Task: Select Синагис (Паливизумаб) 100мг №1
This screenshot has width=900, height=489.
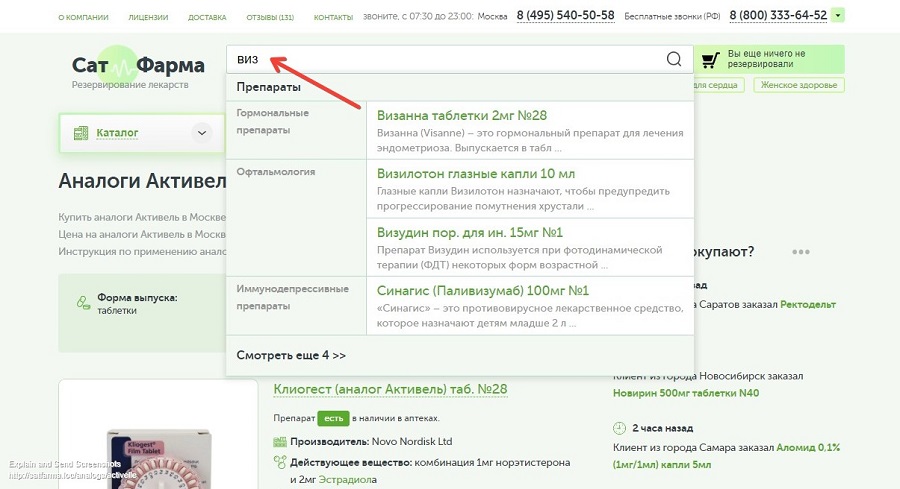Action: (x=483, y=291)
